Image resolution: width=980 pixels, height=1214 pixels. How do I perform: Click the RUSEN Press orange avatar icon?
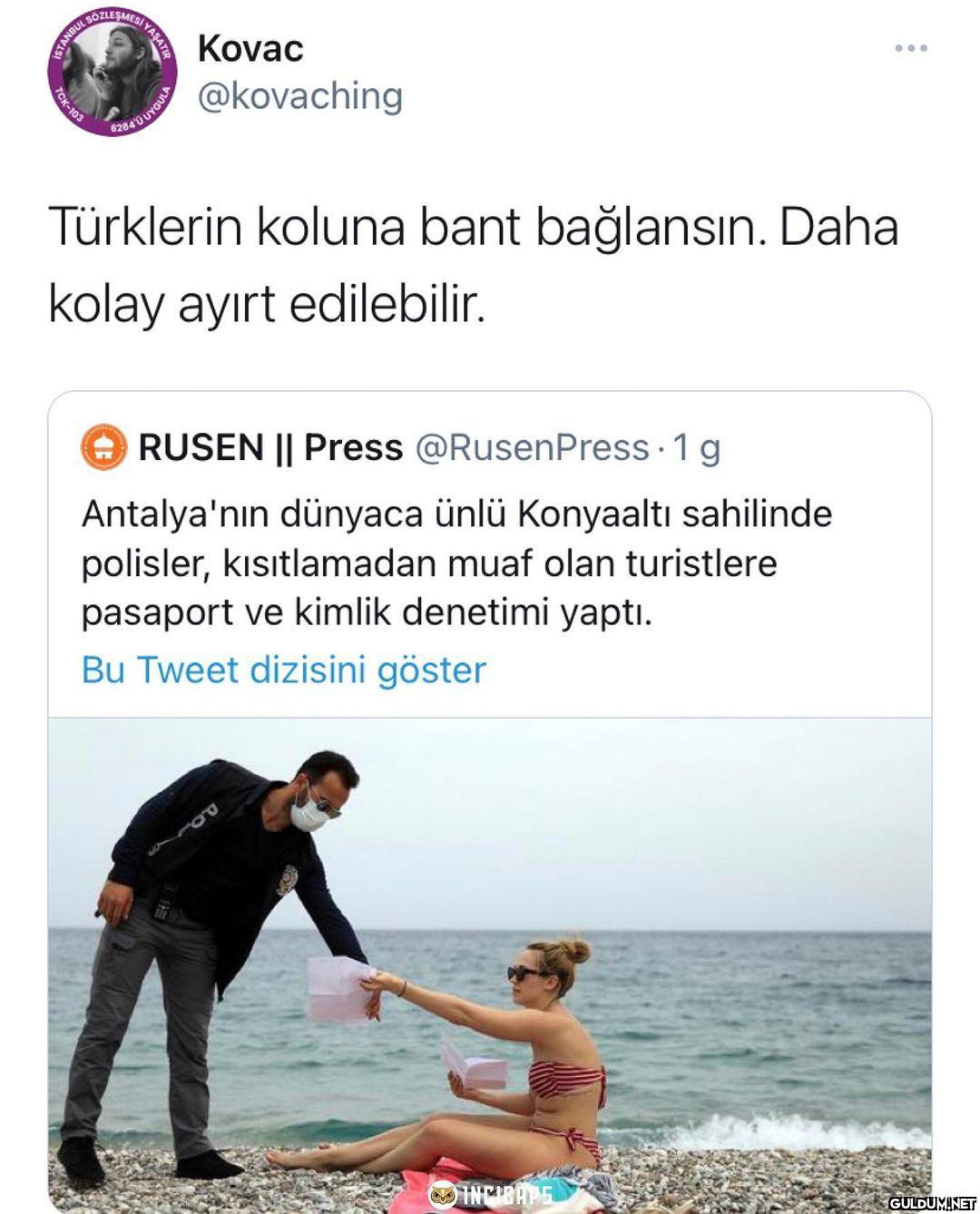(x=103, y=447)
